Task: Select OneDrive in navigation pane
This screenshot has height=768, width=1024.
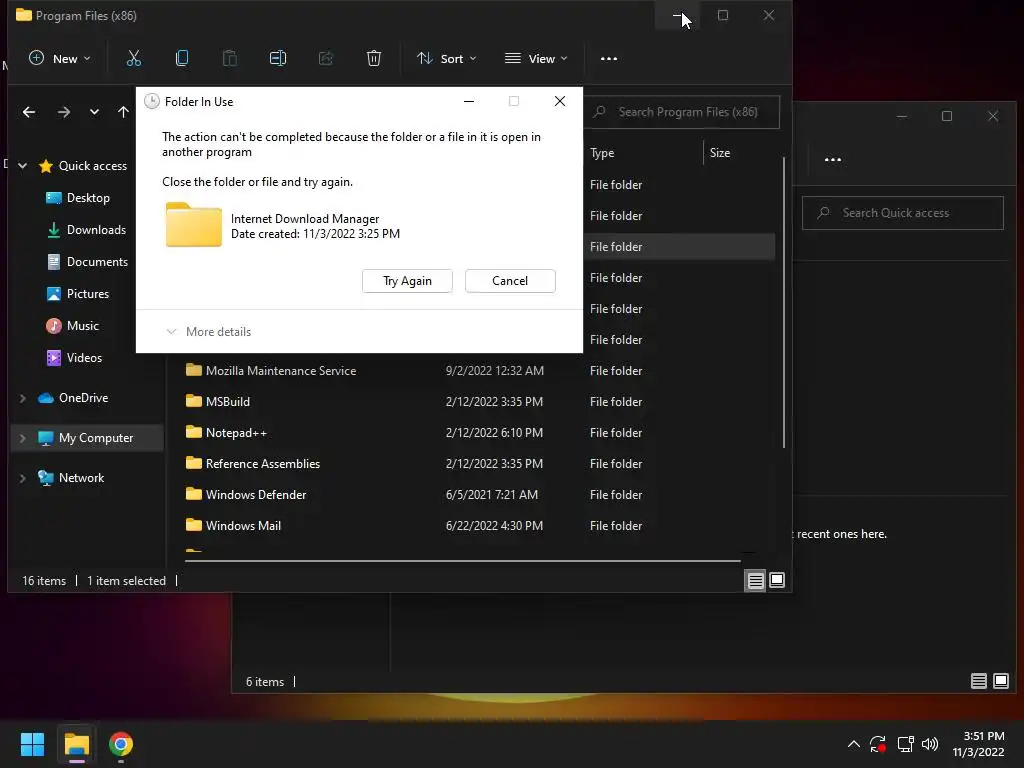Action: (x=83, y=398)
